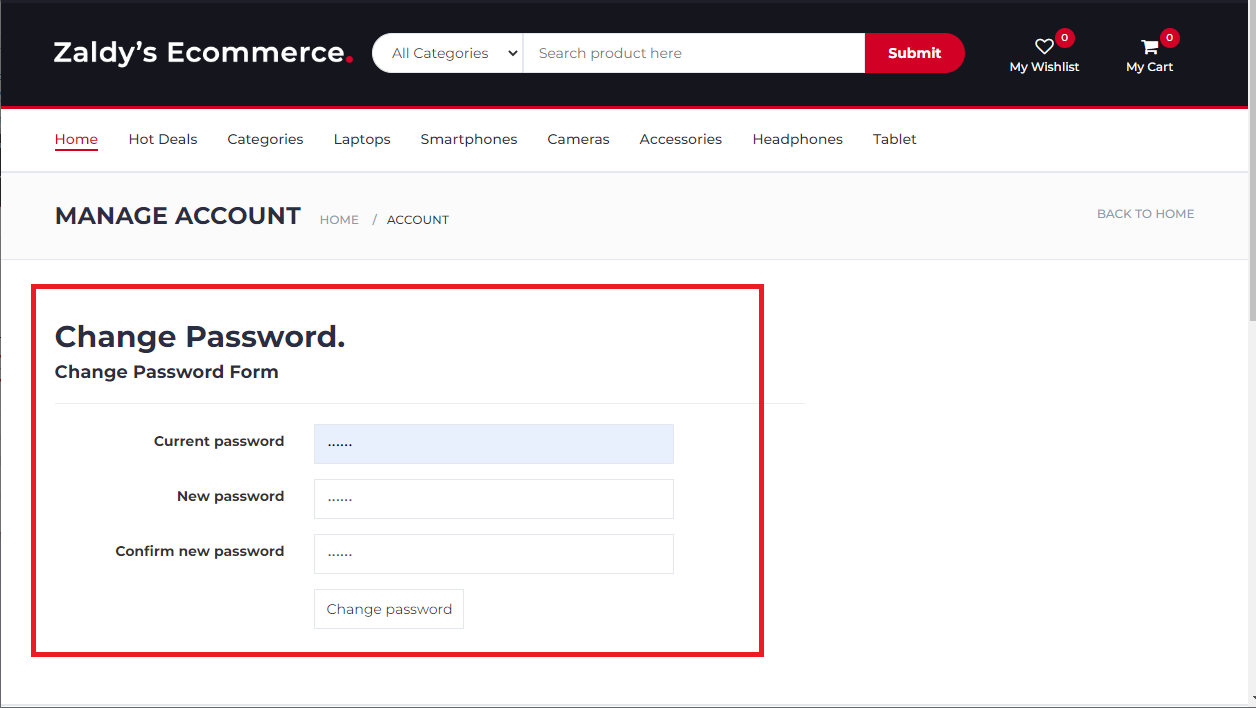
Task: Visit the Cameras section
Action: tap(578, 139)
